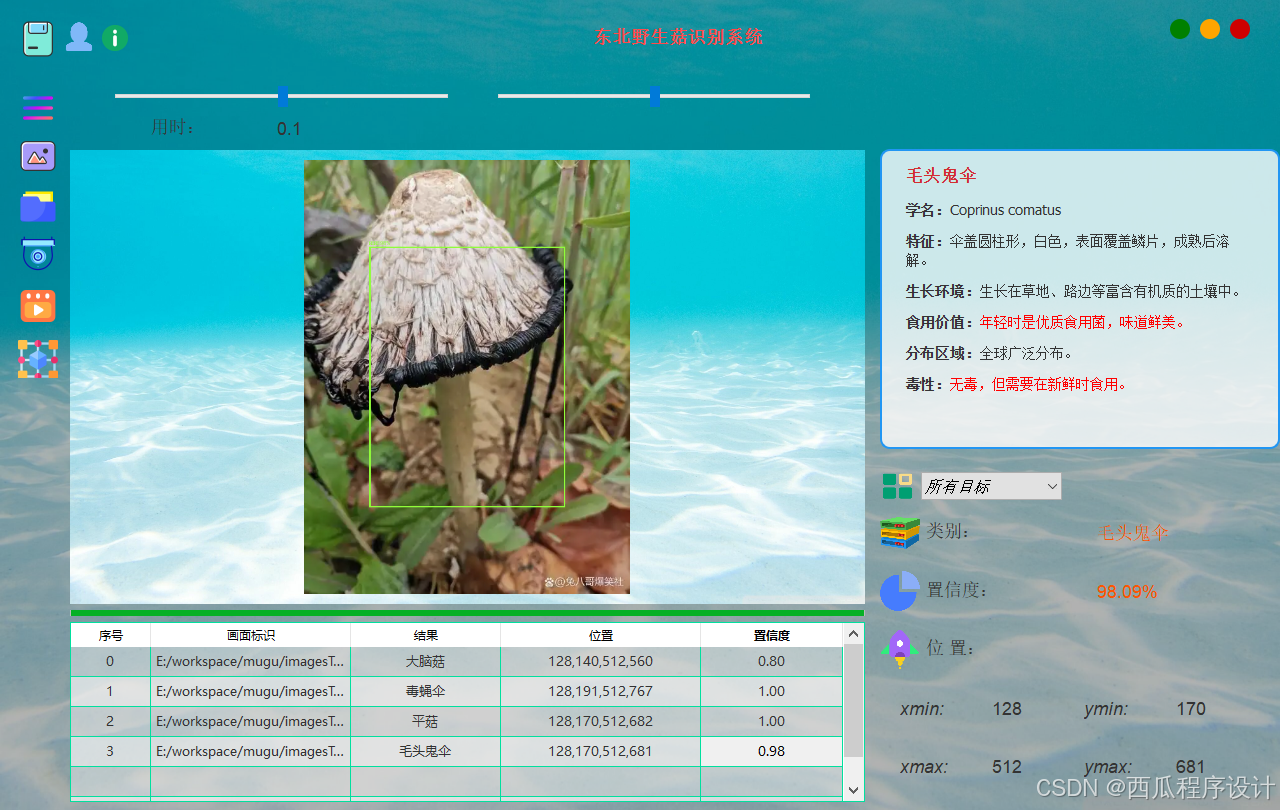The height and width of the screenshot is (810, 1280).
Task: Click the 画面标识 column header
Action: (x=251, y=635)
